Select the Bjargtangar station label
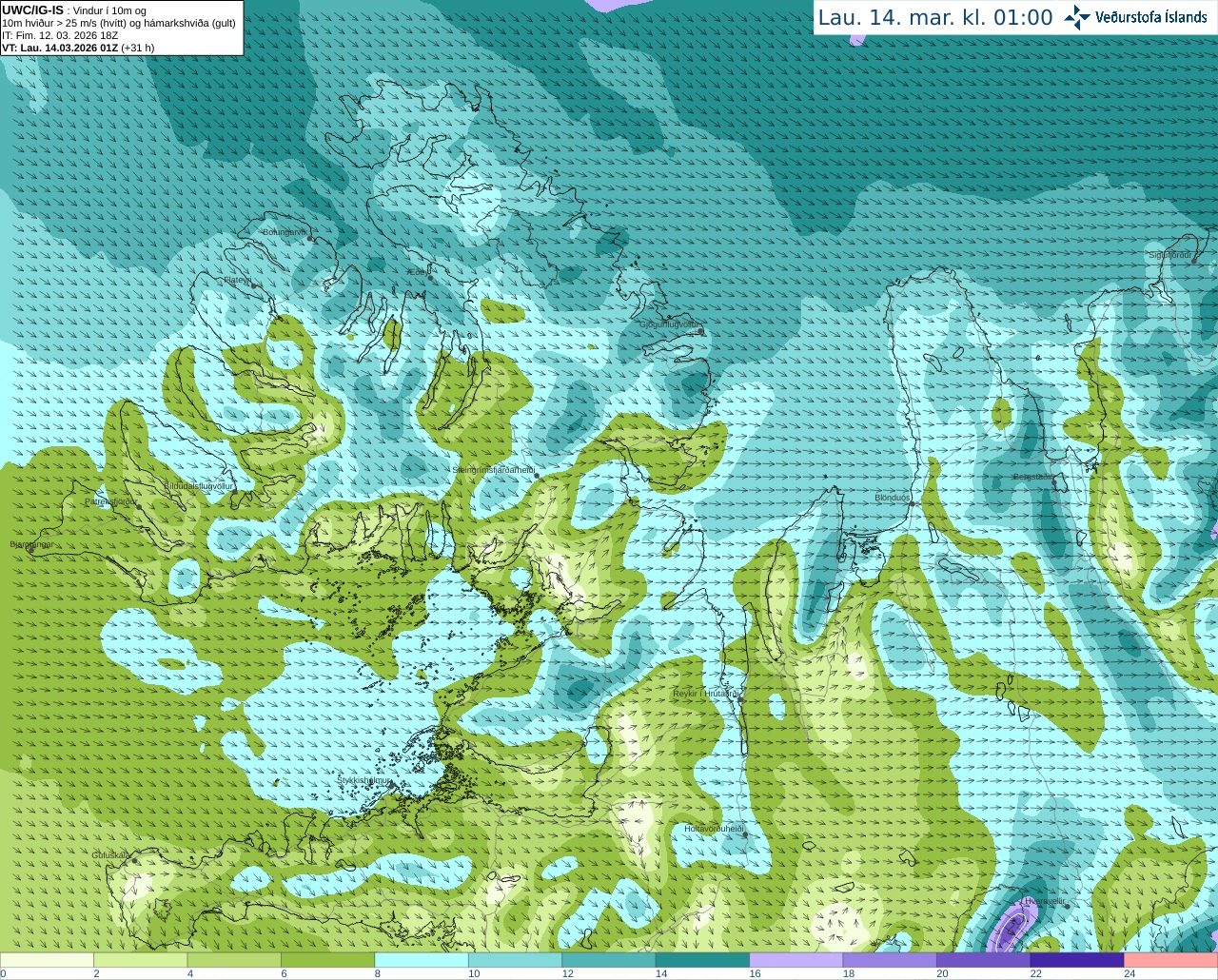This screenshot has width=1218, height=980. (31, 544)
